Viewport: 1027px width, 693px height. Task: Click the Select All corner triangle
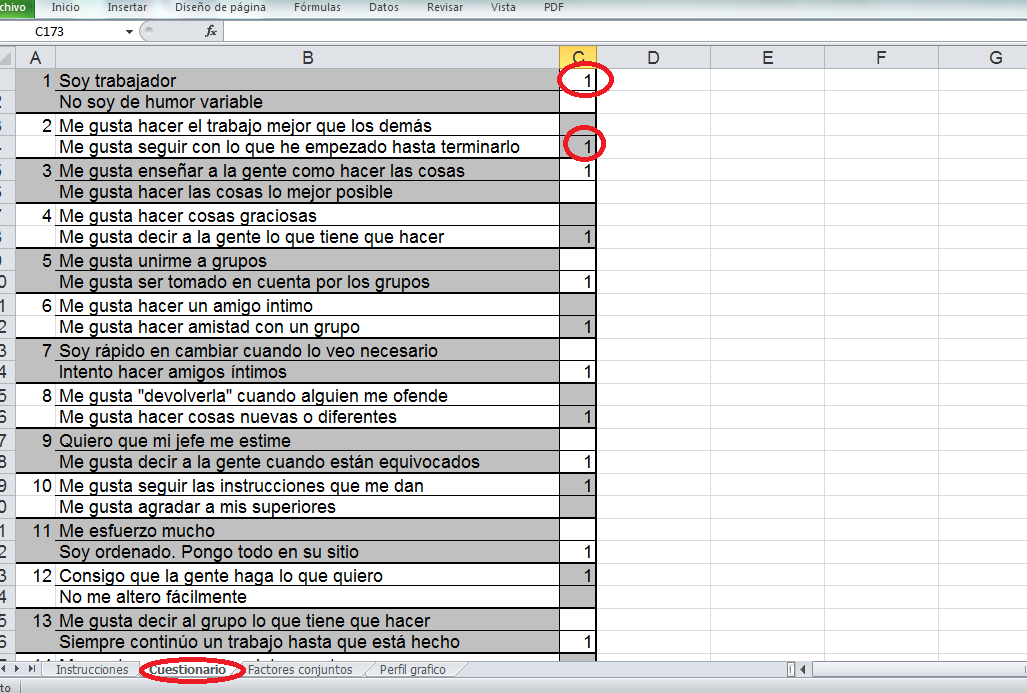[x=8, y=58]
